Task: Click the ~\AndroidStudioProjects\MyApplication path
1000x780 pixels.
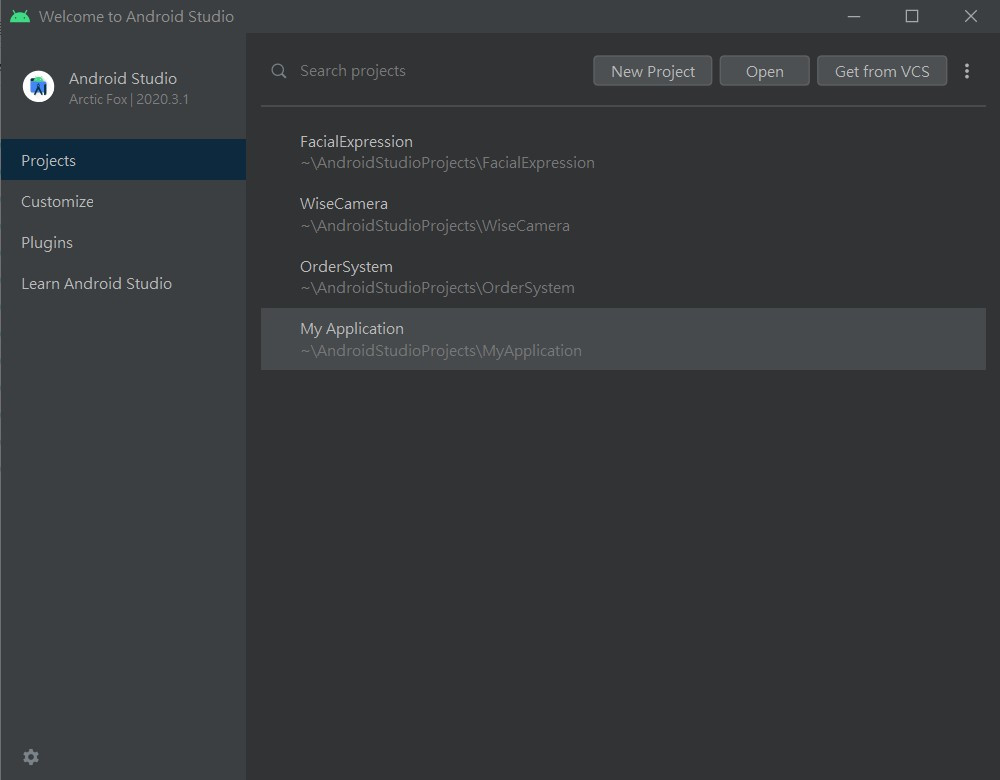Action: pos(441,351)
